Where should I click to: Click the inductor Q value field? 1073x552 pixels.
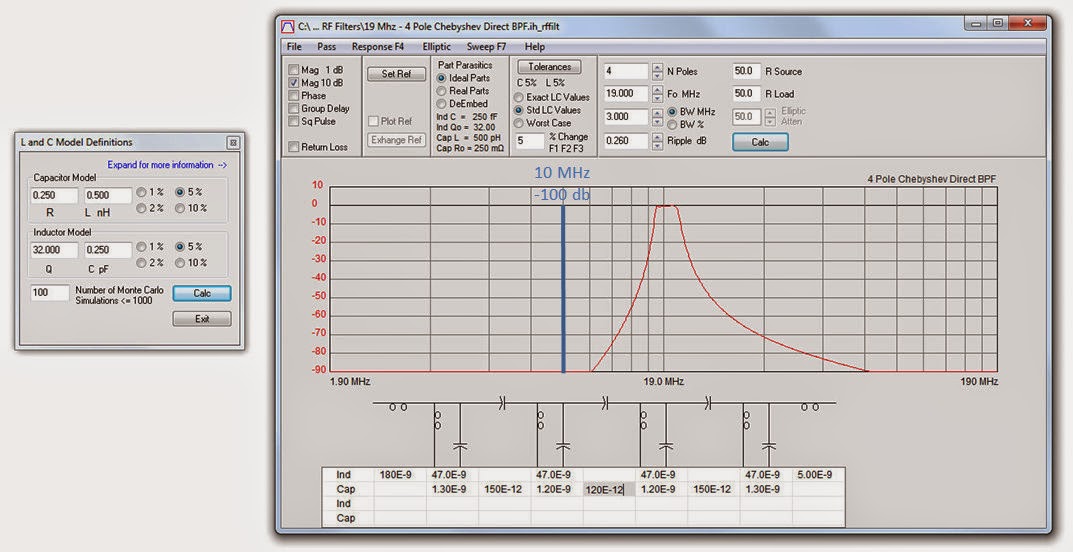pyautogui.click(x=55, y=250)
